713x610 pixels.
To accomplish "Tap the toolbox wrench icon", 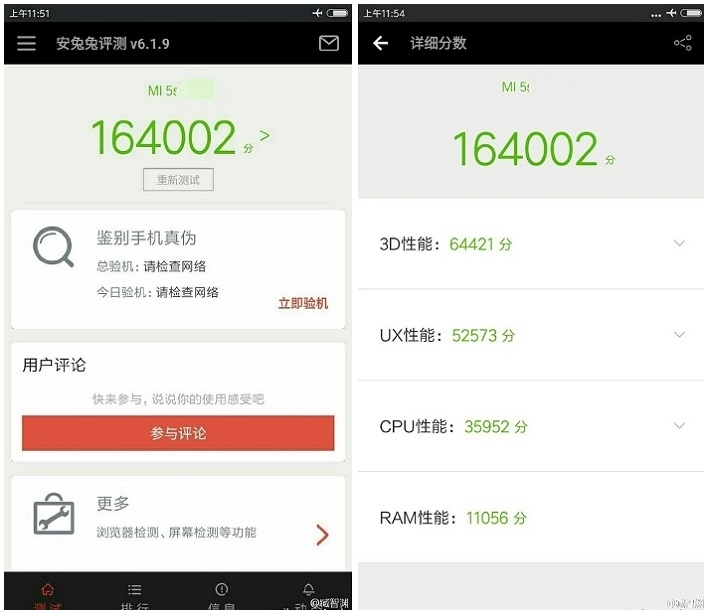I will (54, 514).
